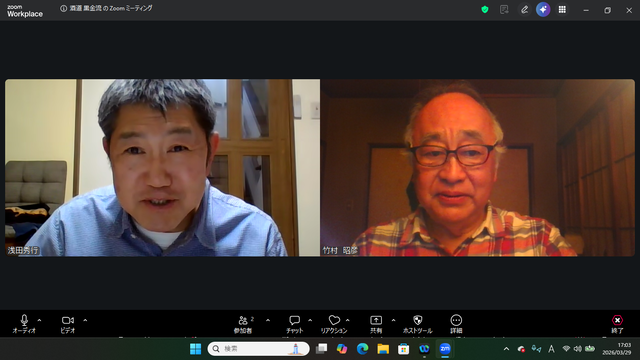
Task: Open File Explorer from the taskbar
Action: pos(383,349)
